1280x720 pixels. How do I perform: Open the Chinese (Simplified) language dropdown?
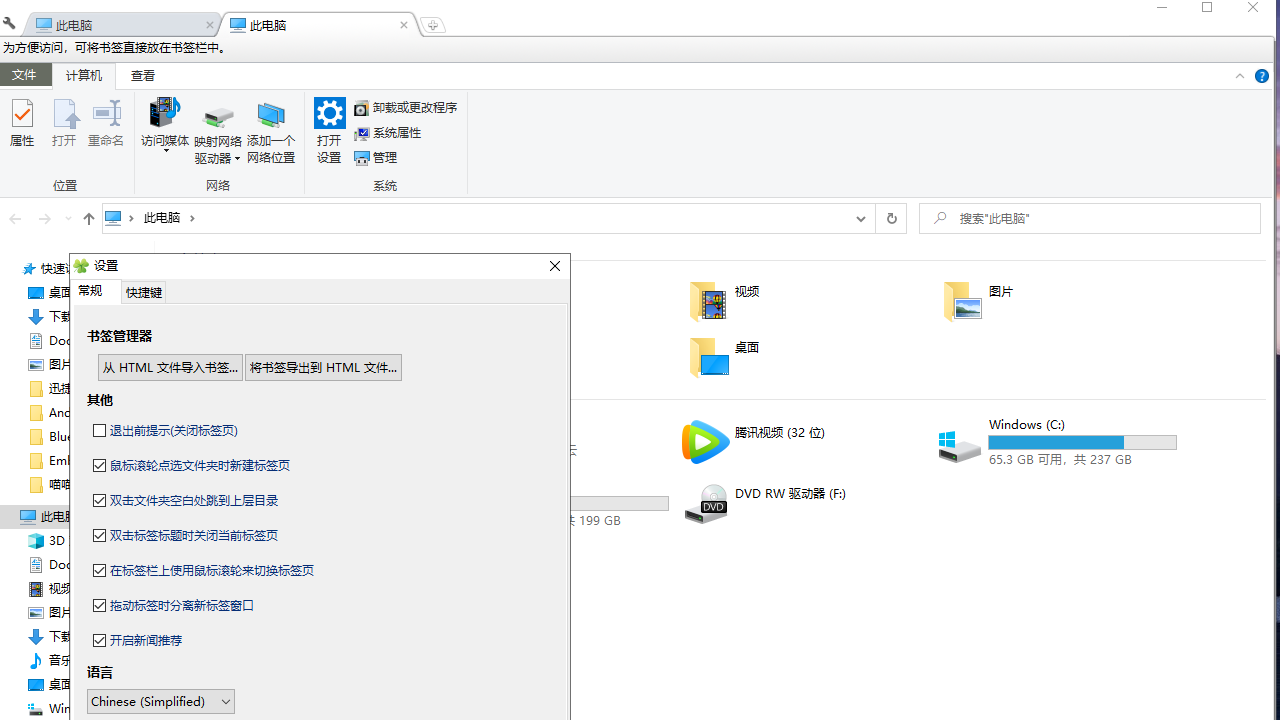160,701
